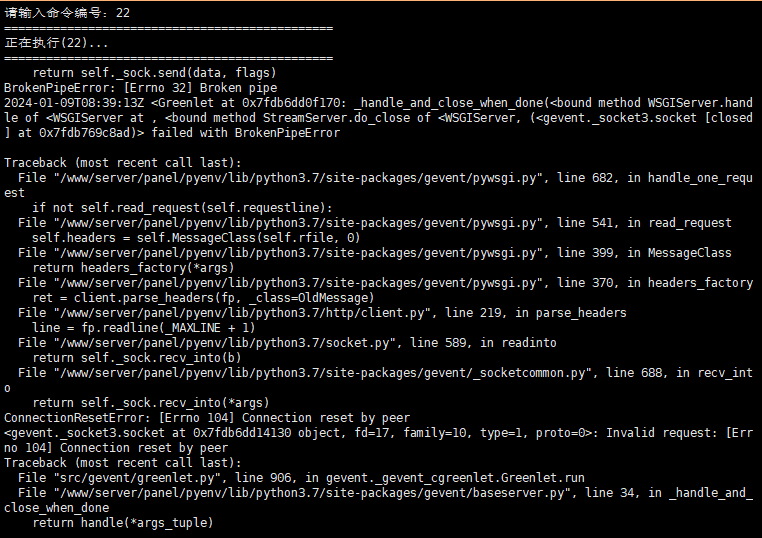Click the pywsgi.py path at line 370

297,283
